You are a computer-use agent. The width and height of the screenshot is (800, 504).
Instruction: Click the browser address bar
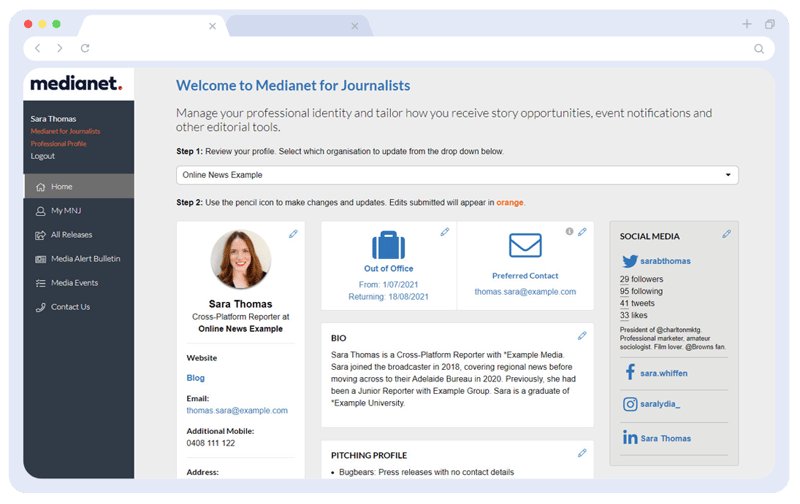(x=398, y=48)
